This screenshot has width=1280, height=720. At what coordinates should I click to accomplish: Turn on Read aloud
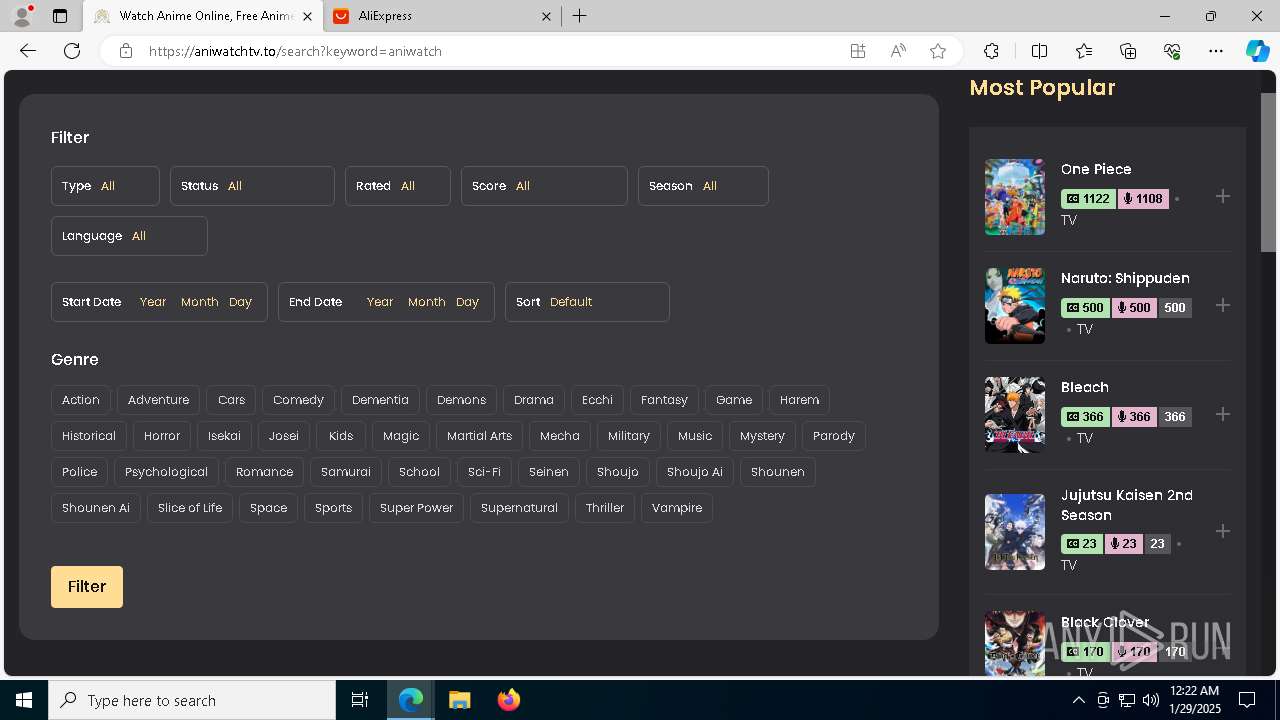(898, 51)
